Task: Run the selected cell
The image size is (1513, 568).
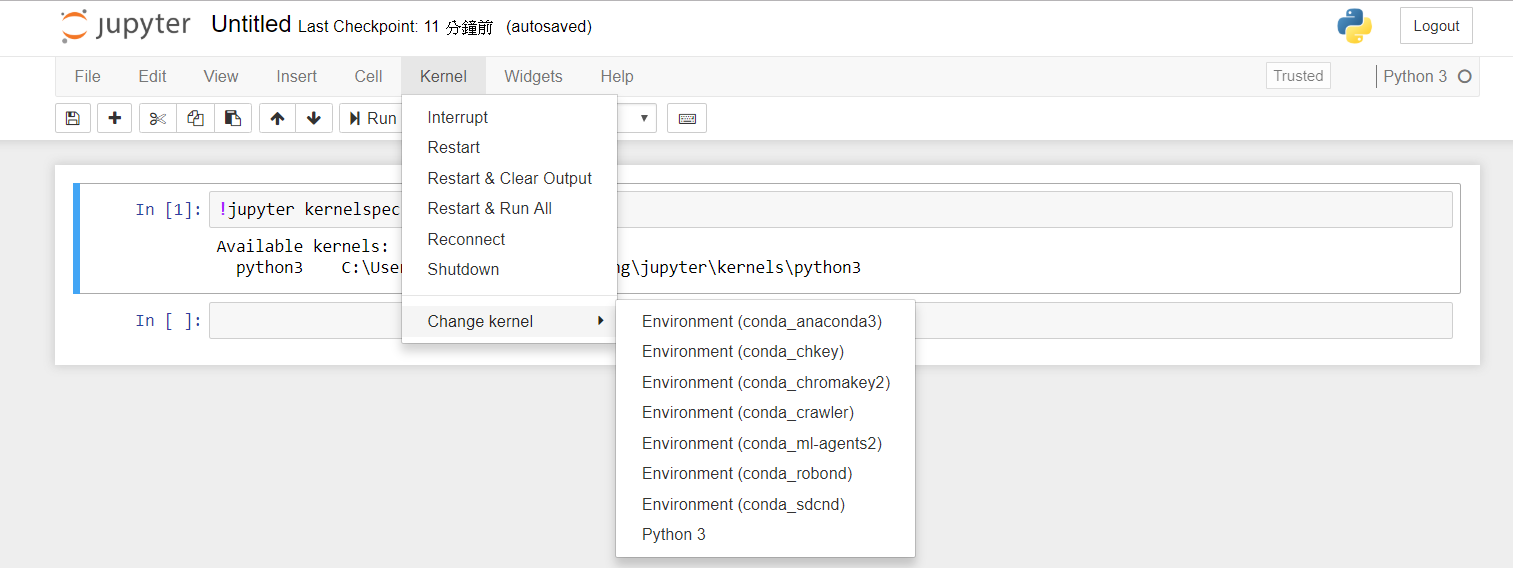Action: point(371,118)
